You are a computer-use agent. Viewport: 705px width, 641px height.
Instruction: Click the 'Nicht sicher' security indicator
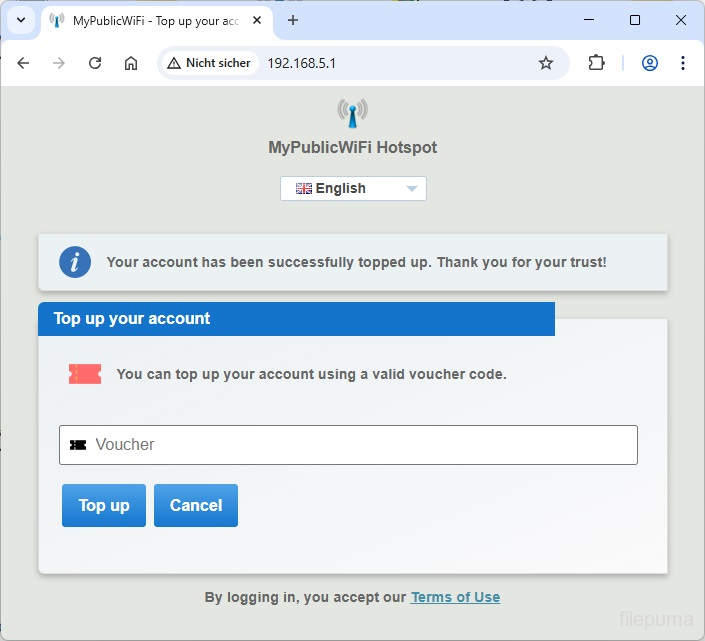point(209,63)
